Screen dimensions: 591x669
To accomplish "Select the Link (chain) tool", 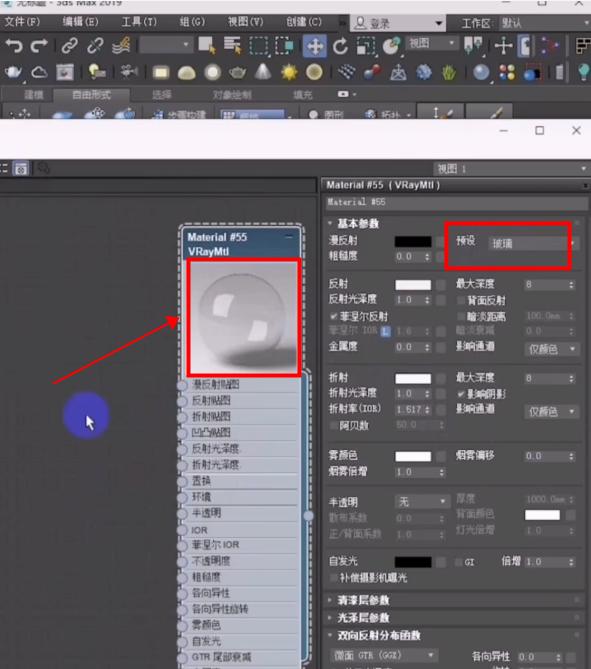I will click(69, 46).
